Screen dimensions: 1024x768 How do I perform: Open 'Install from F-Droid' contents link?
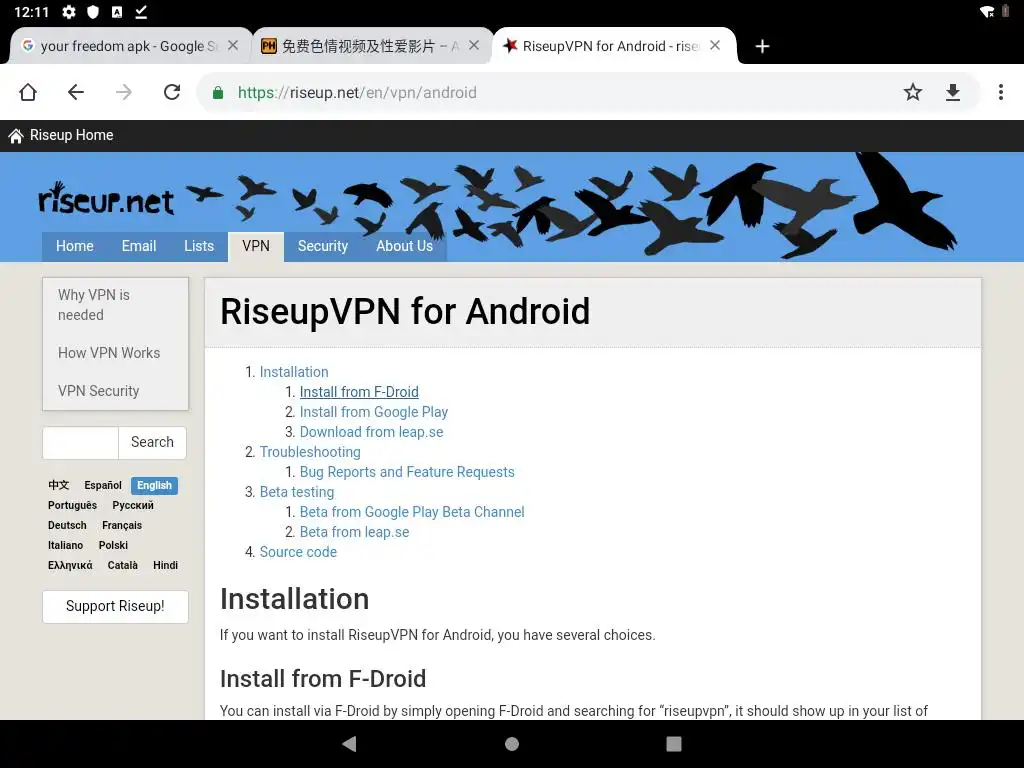pos(359,392)
